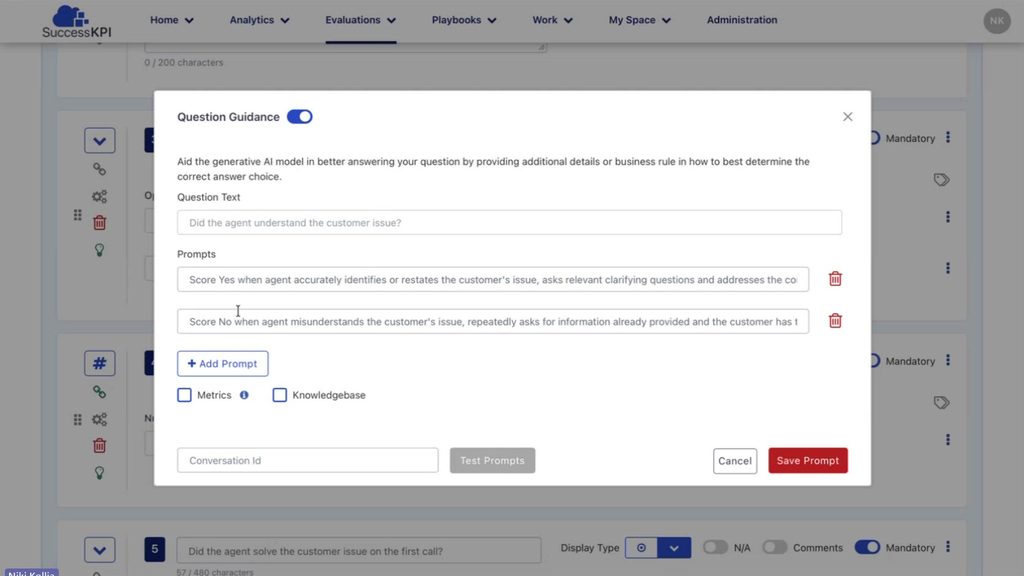Viewport: 1024px width, 576px height.
Task: Click the Conversation Id field
Action: pyautogui.click(x=308, y=460)
